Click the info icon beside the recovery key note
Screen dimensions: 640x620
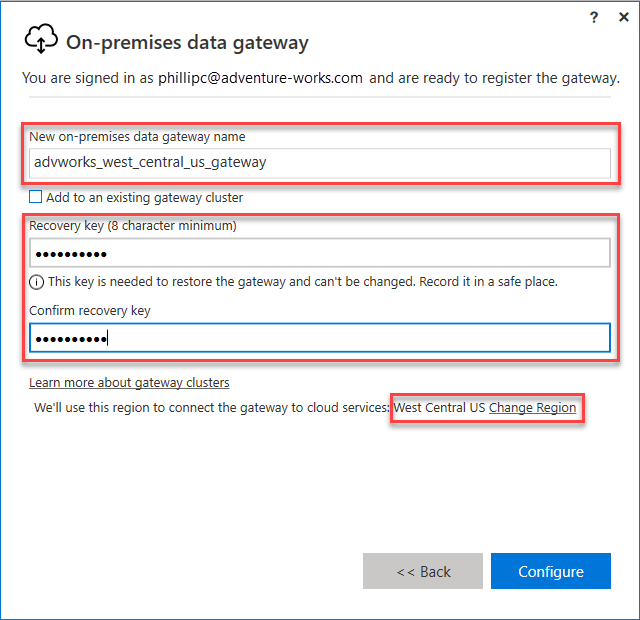pos(37,281)
